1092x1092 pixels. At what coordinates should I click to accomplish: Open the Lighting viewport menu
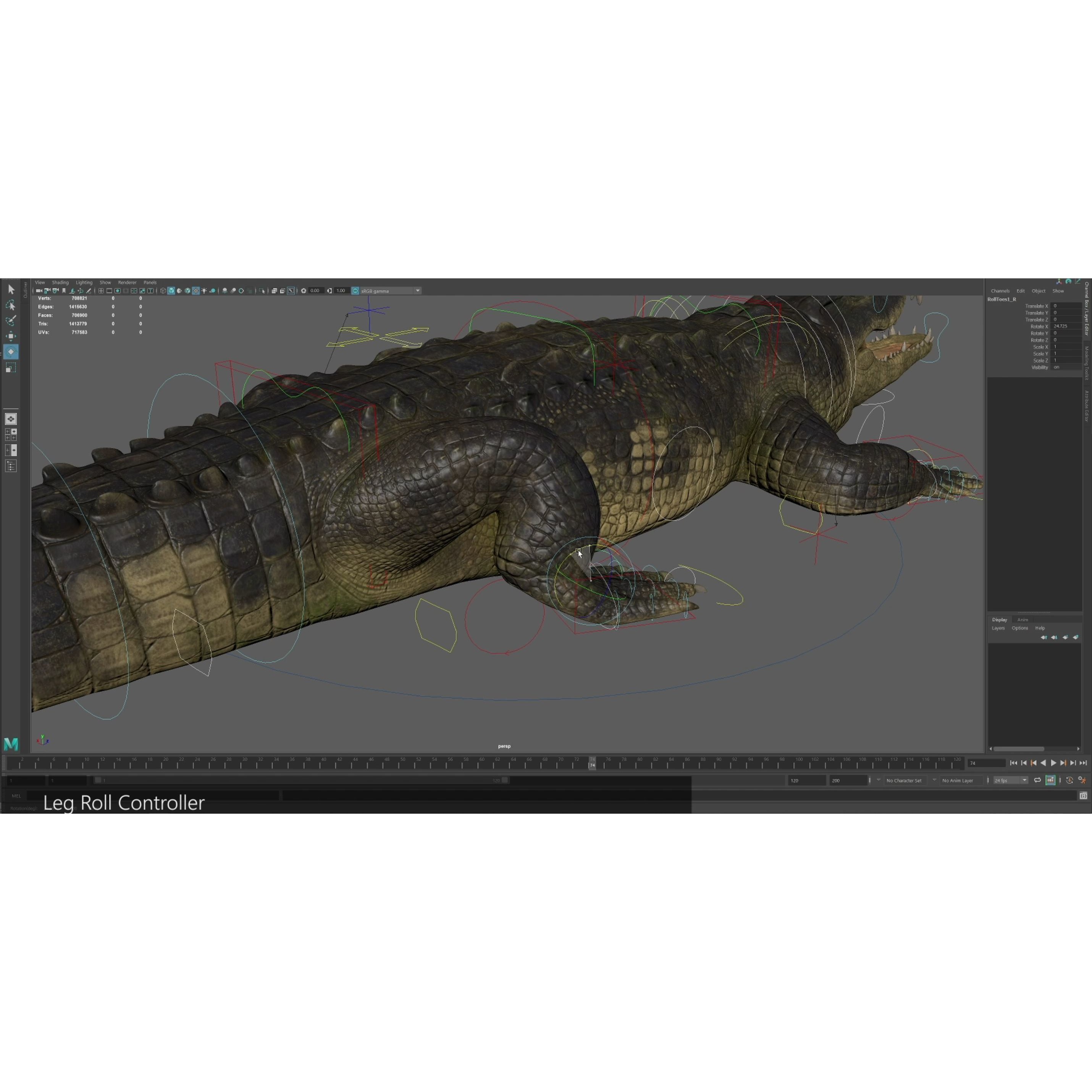pos(84,282)
